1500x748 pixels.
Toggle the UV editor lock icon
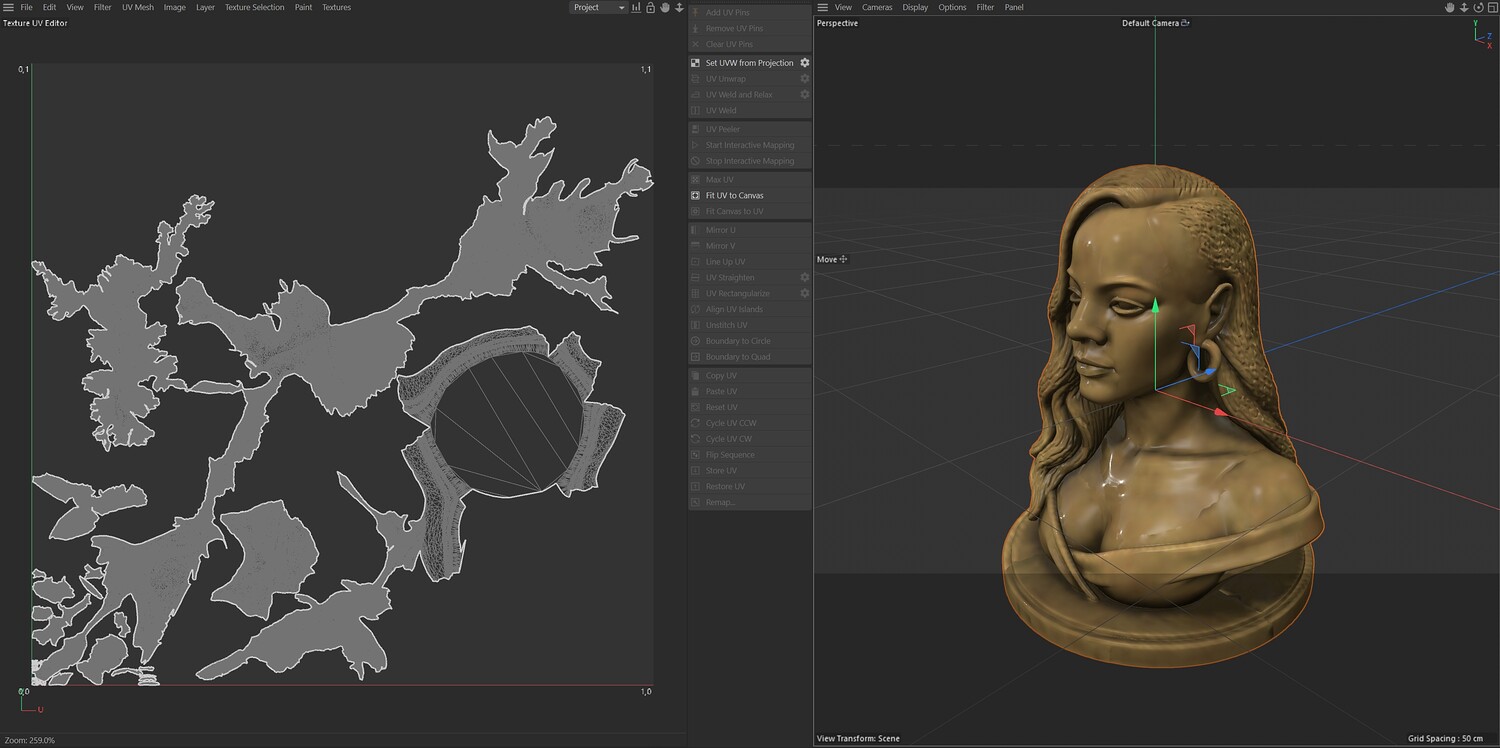pyautogui.click(x=650, y=7)
